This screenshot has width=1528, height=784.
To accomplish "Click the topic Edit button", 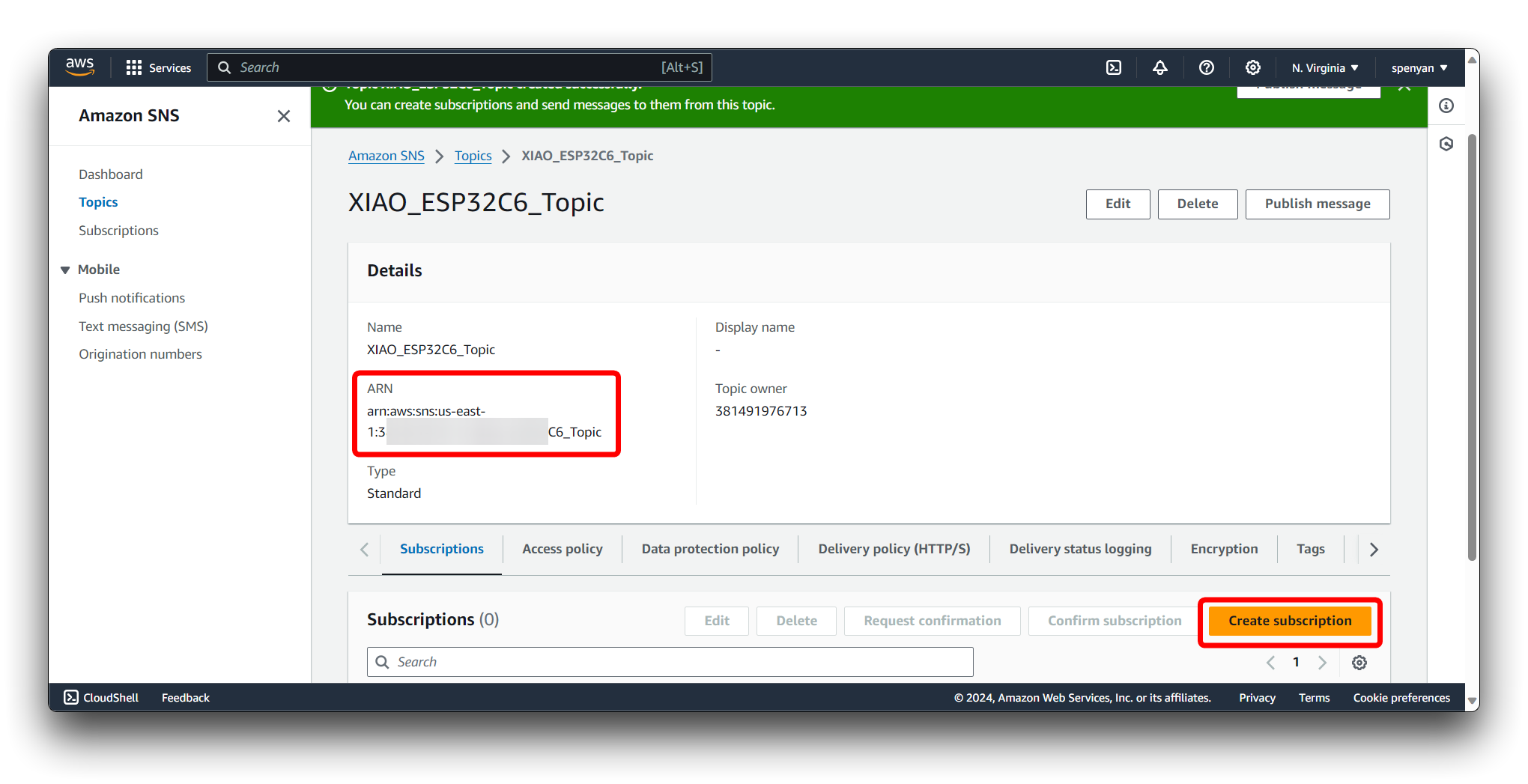I will point(1118,204).
